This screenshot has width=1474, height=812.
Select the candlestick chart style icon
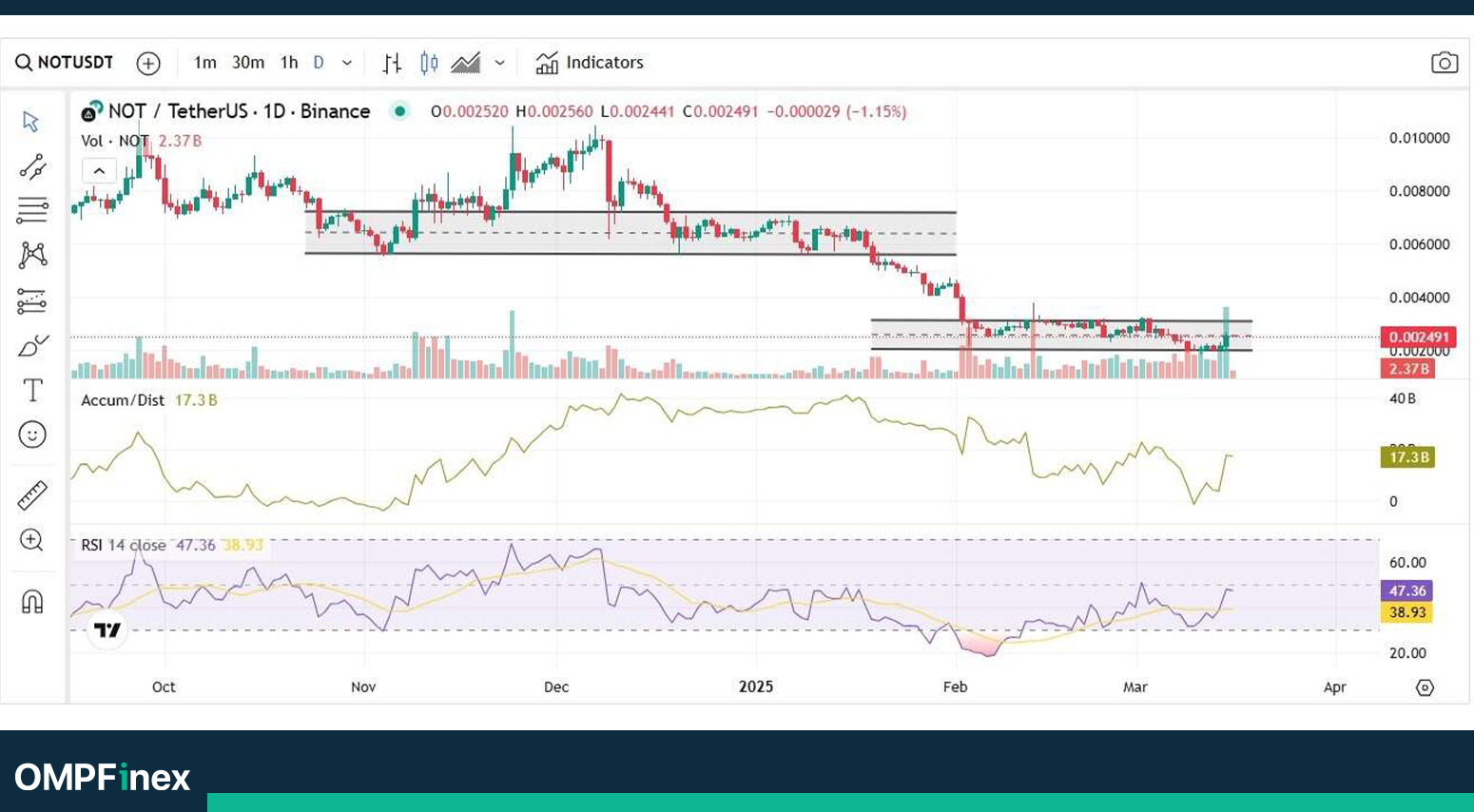click(x=429, y=64)
